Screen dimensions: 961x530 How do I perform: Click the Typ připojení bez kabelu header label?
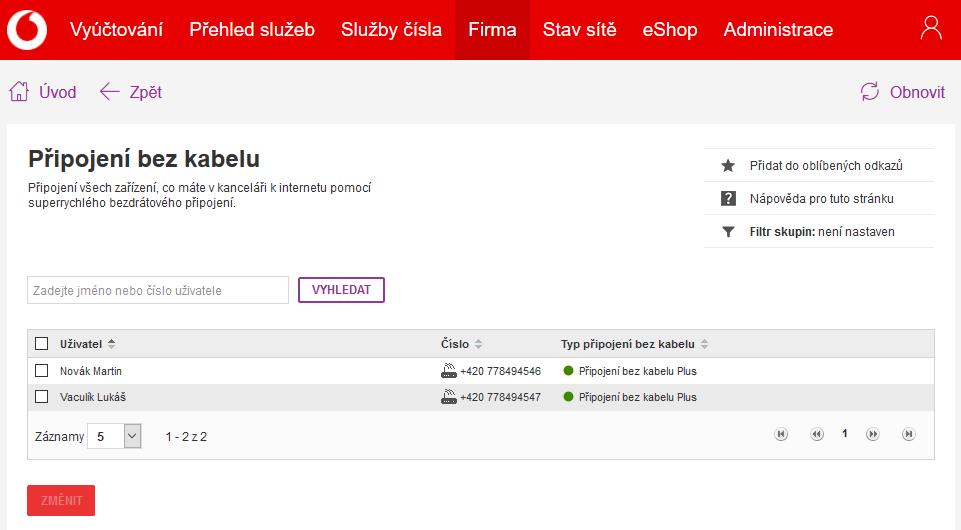(628, 344)
